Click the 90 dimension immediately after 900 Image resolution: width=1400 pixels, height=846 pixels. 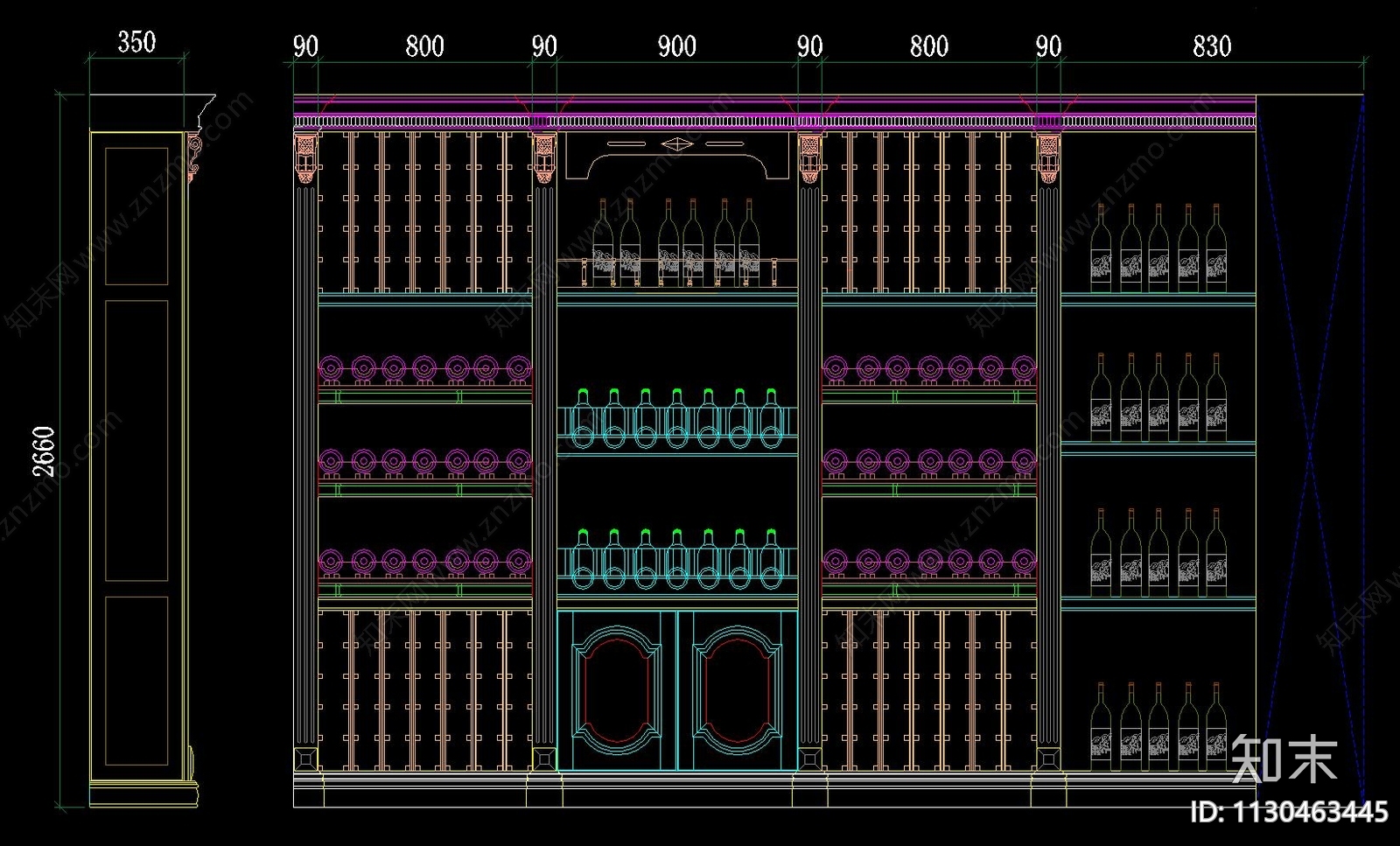tap(810, 46)
